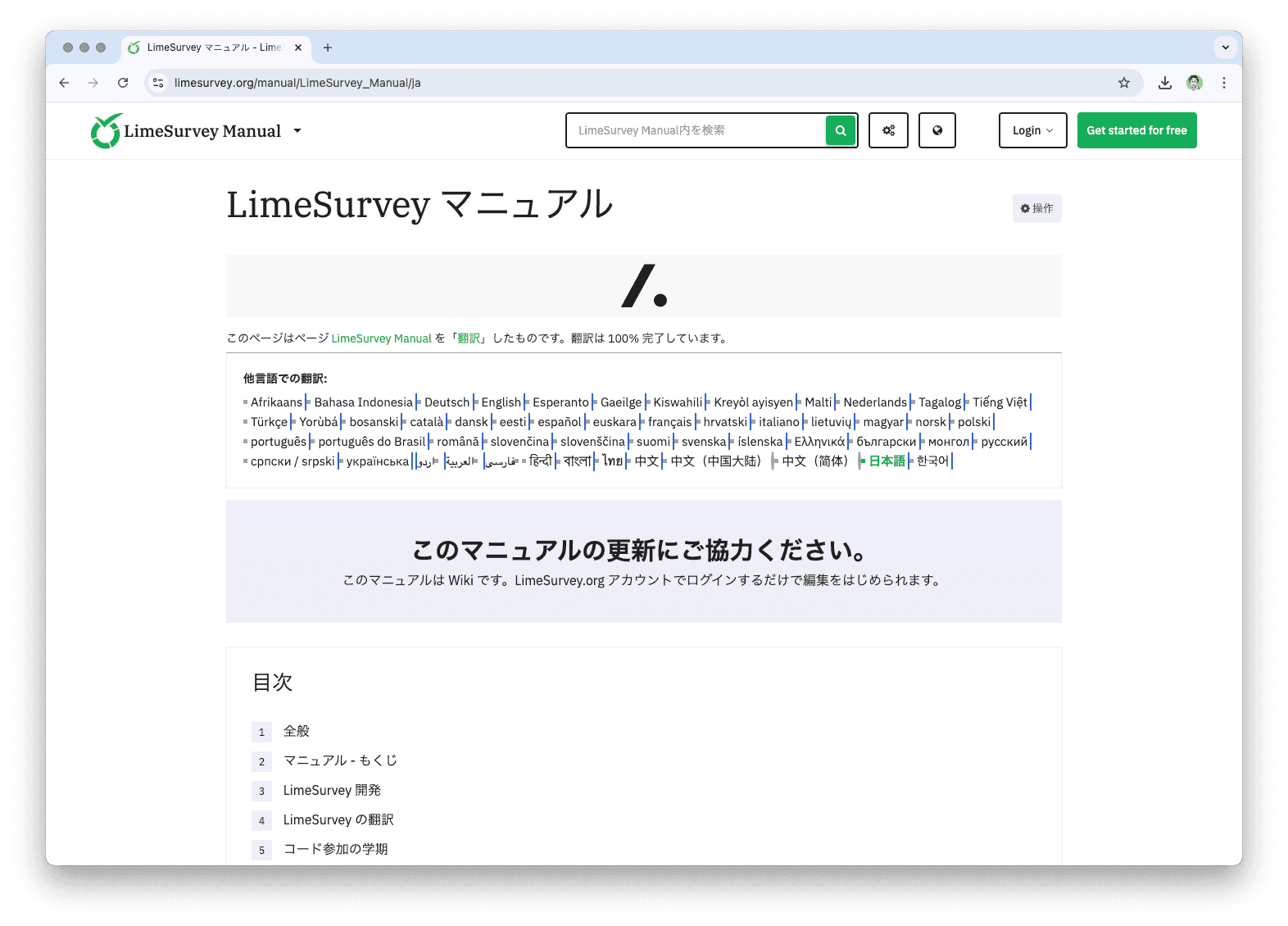The height and width of the screenshot is (926, 1288).
Task: Switch to svenska translation
Action: [x=705, y=442]
